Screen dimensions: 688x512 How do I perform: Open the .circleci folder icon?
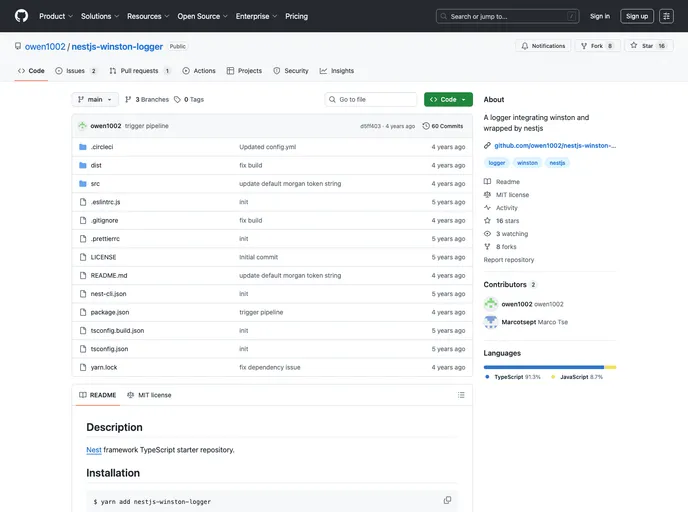[x=82, y=147]
